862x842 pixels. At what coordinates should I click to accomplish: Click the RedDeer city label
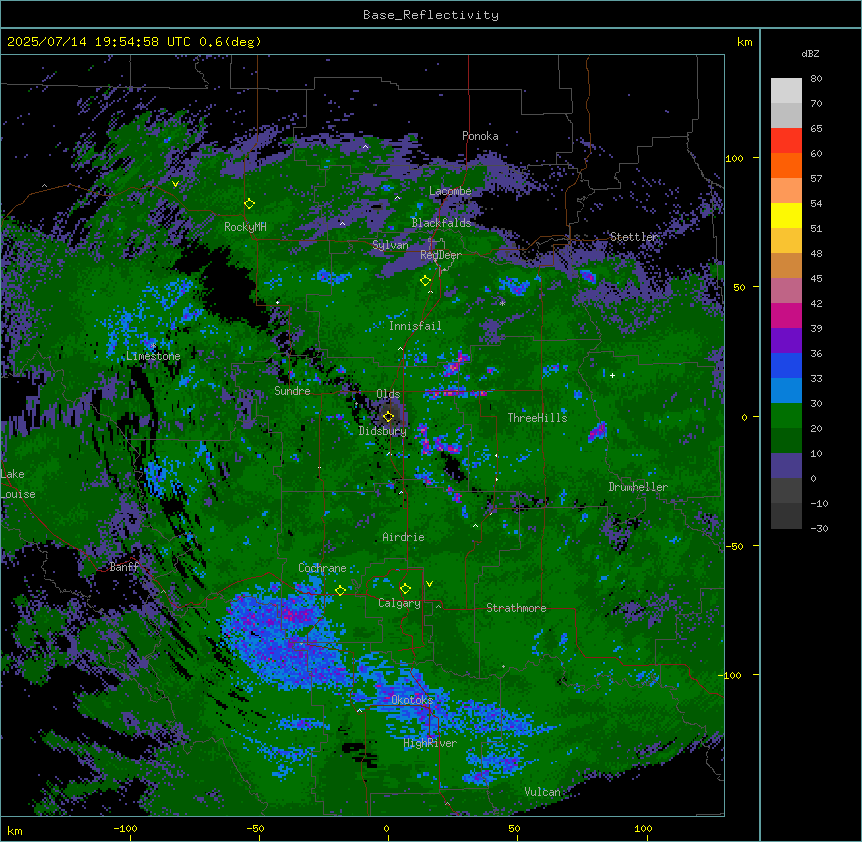click(x=441, y=255)
